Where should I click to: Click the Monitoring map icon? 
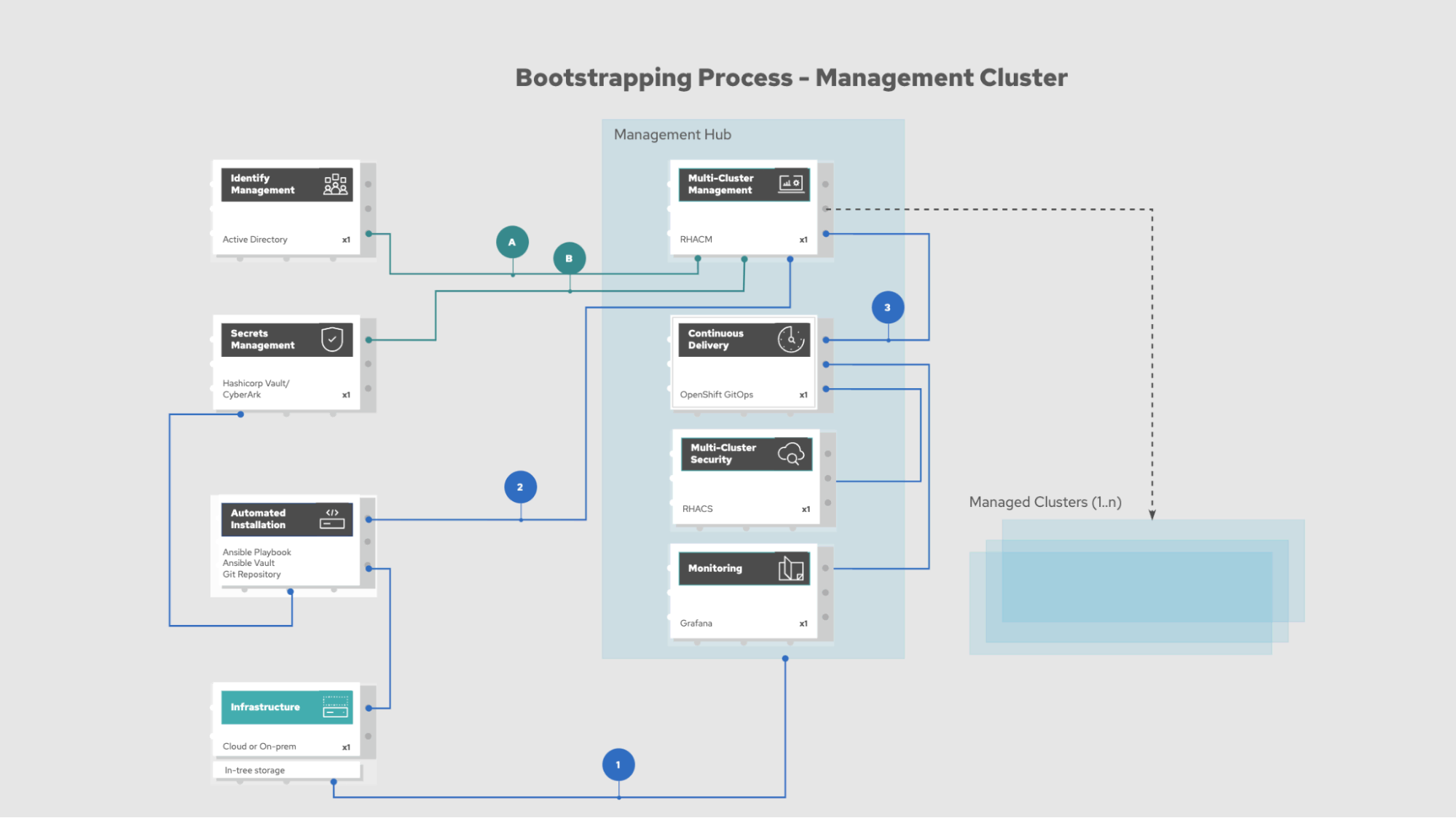tap(791, 568)
